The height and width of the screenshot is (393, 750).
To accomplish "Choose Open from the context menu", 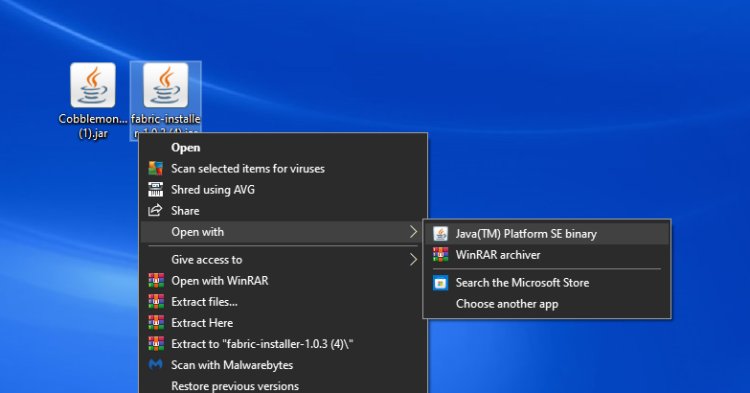I will (x=283, y=147).
